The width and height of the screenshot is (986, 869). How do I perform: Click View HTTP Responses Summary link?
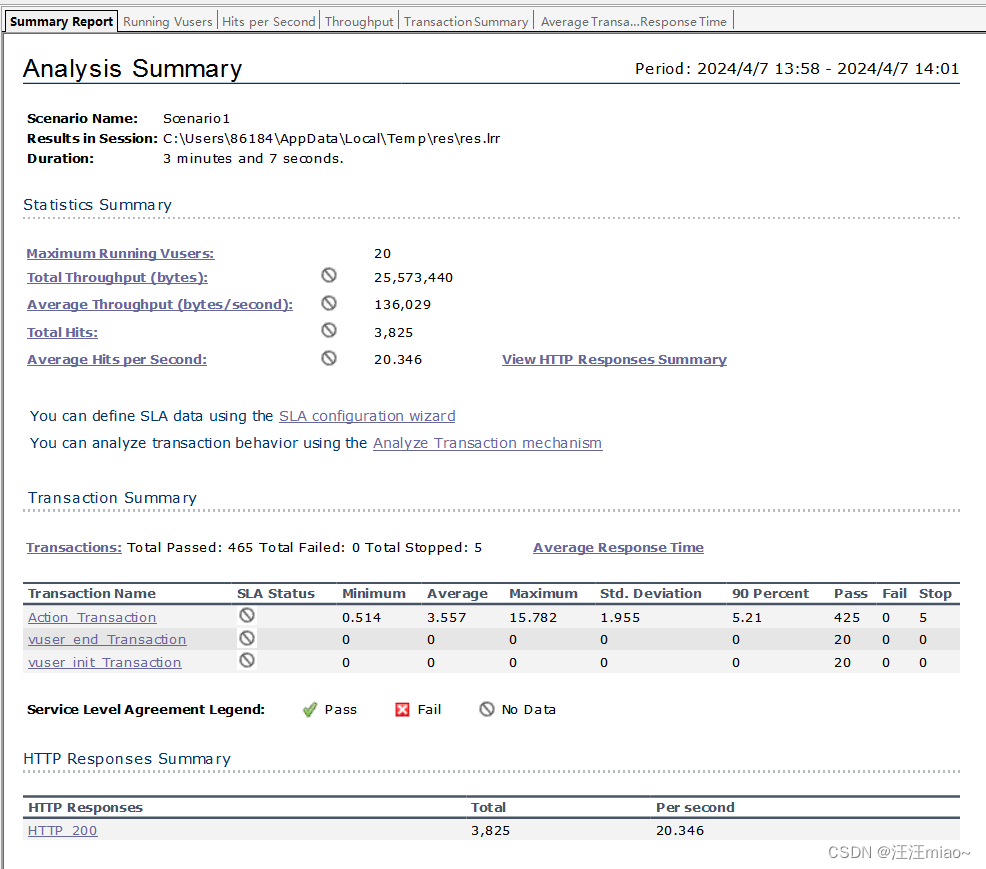614,360
